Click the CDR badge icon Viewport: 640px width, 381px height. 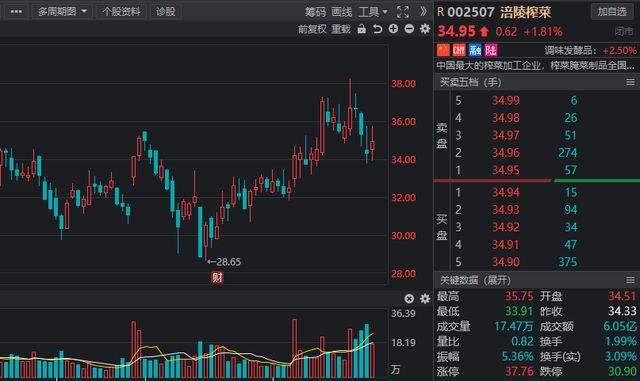click(x=459, y=50)
